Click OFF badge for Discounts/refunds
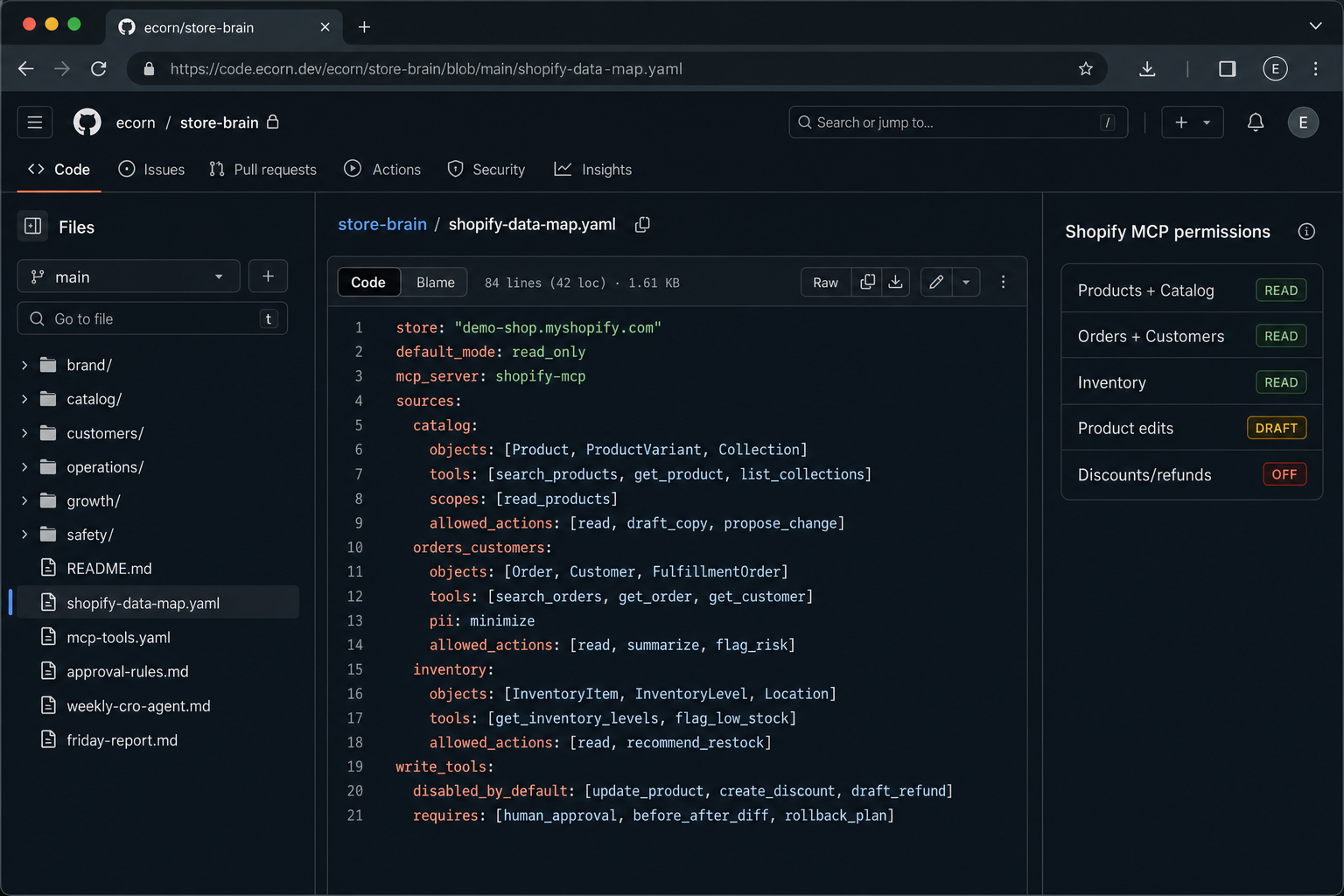Image resolution: width=1344 pixels, height=896 pixels. pos(1284,474)
